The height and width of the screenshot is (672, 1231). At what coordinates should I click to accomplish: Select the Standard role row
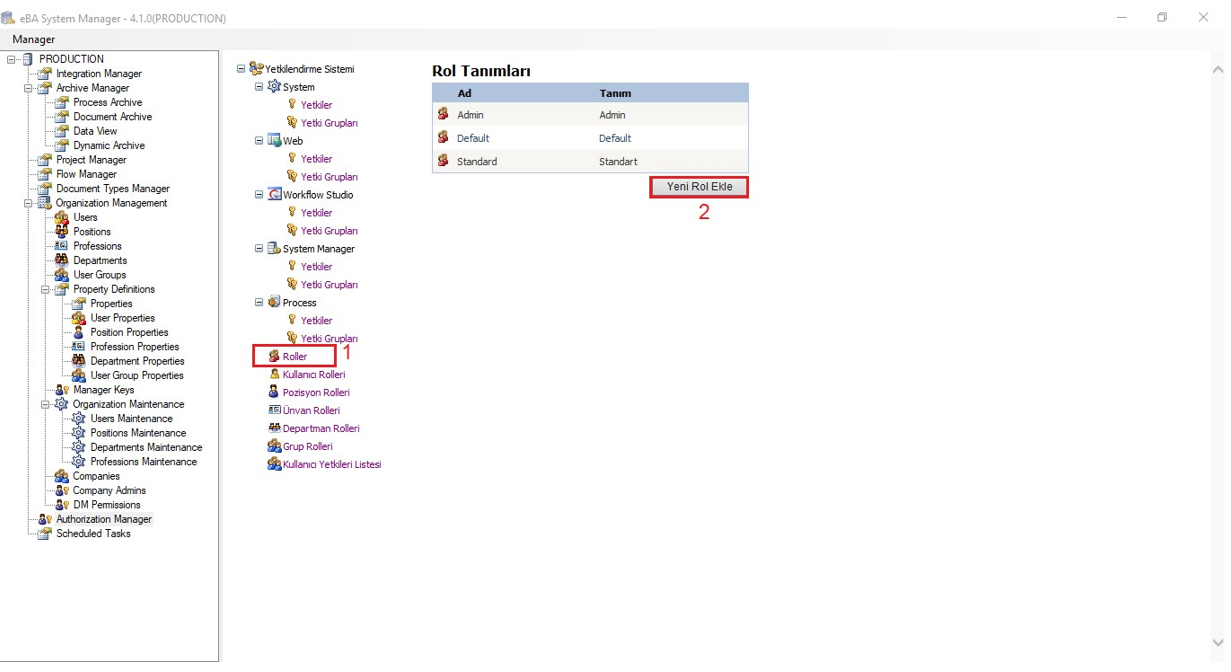tap(477, 161)
